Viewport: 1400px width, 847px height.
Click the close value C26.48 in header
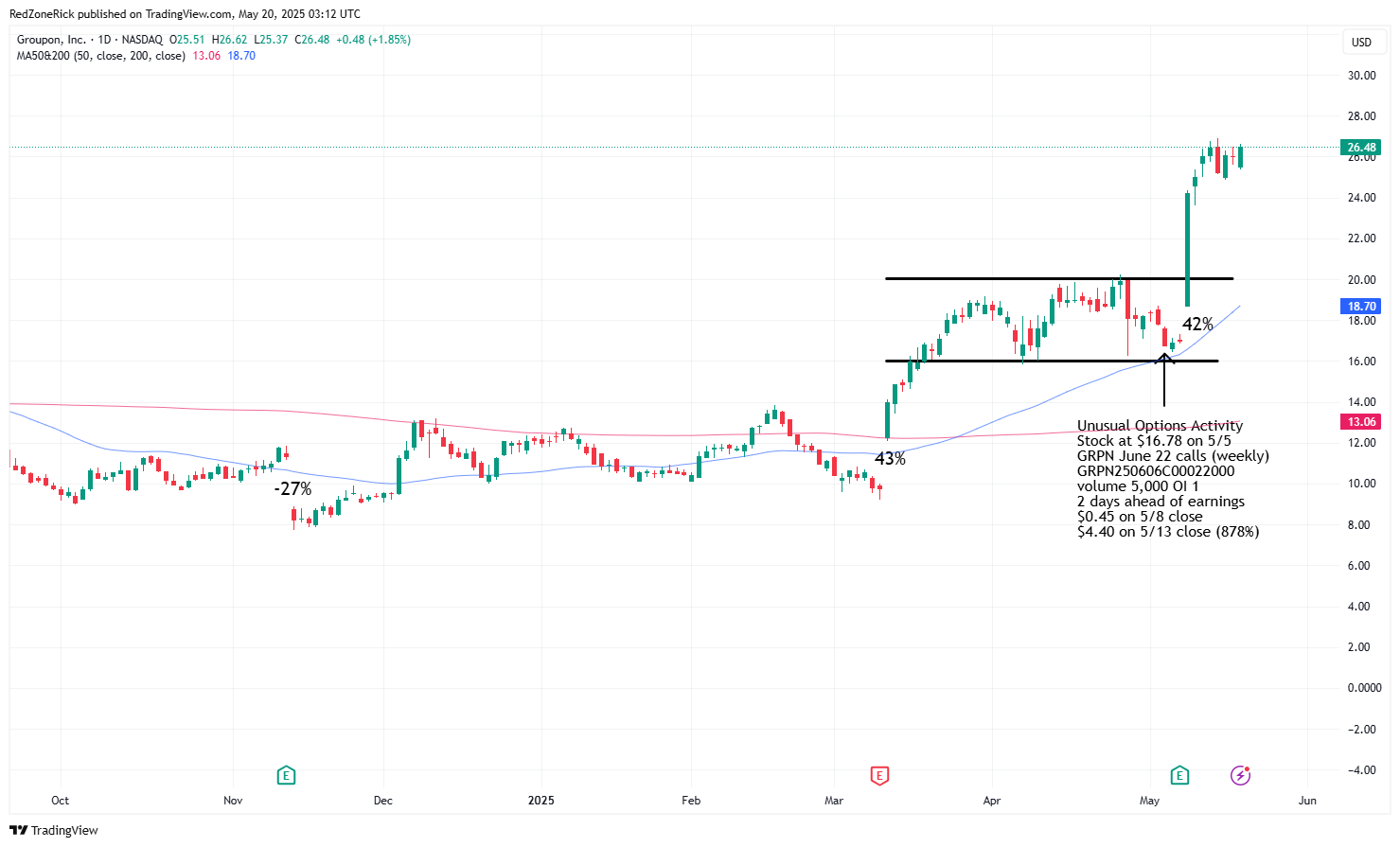[312, 40]
